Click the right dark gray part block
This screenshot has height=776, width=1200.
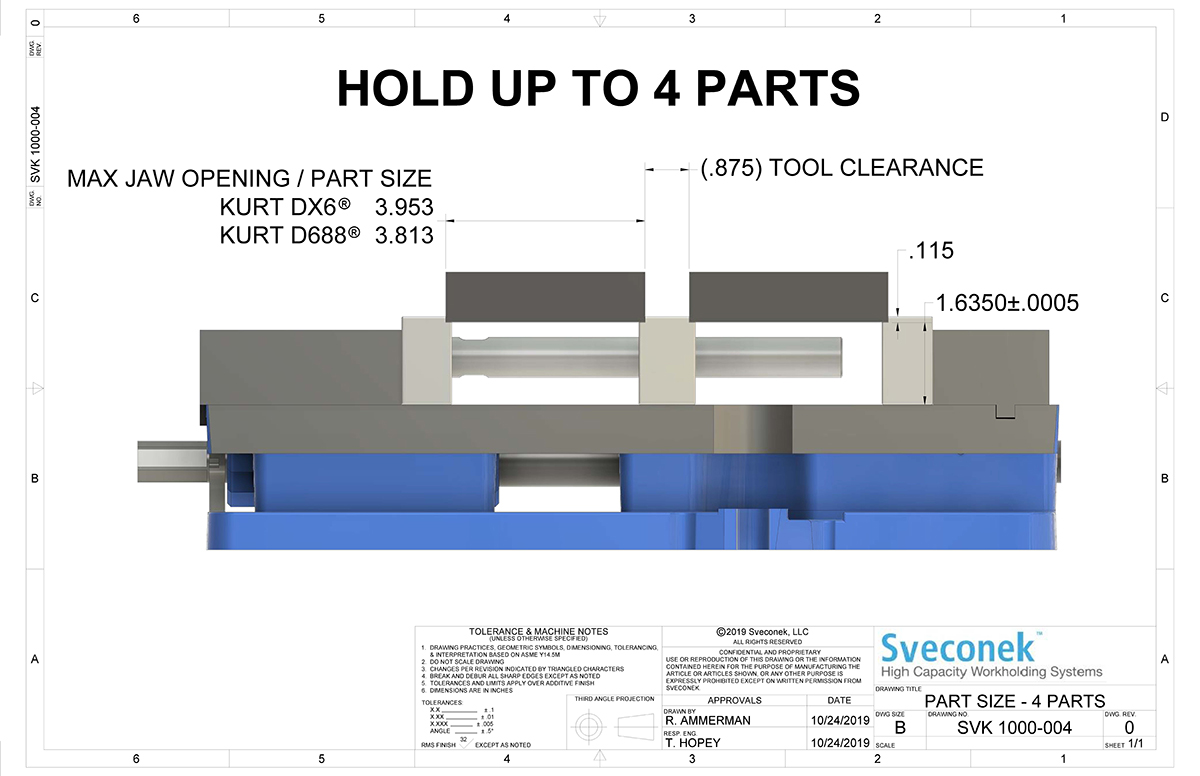click(788, 297)
